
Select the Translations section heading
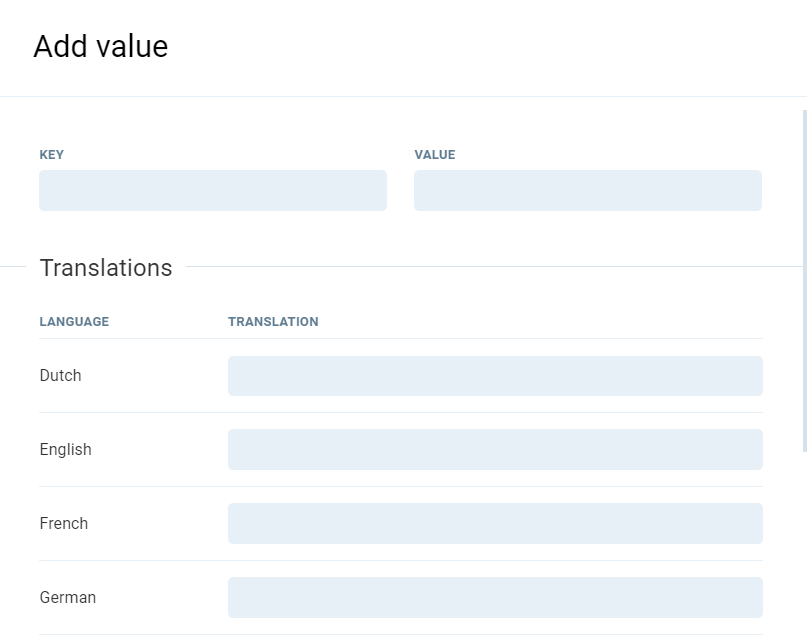(106, 268)
